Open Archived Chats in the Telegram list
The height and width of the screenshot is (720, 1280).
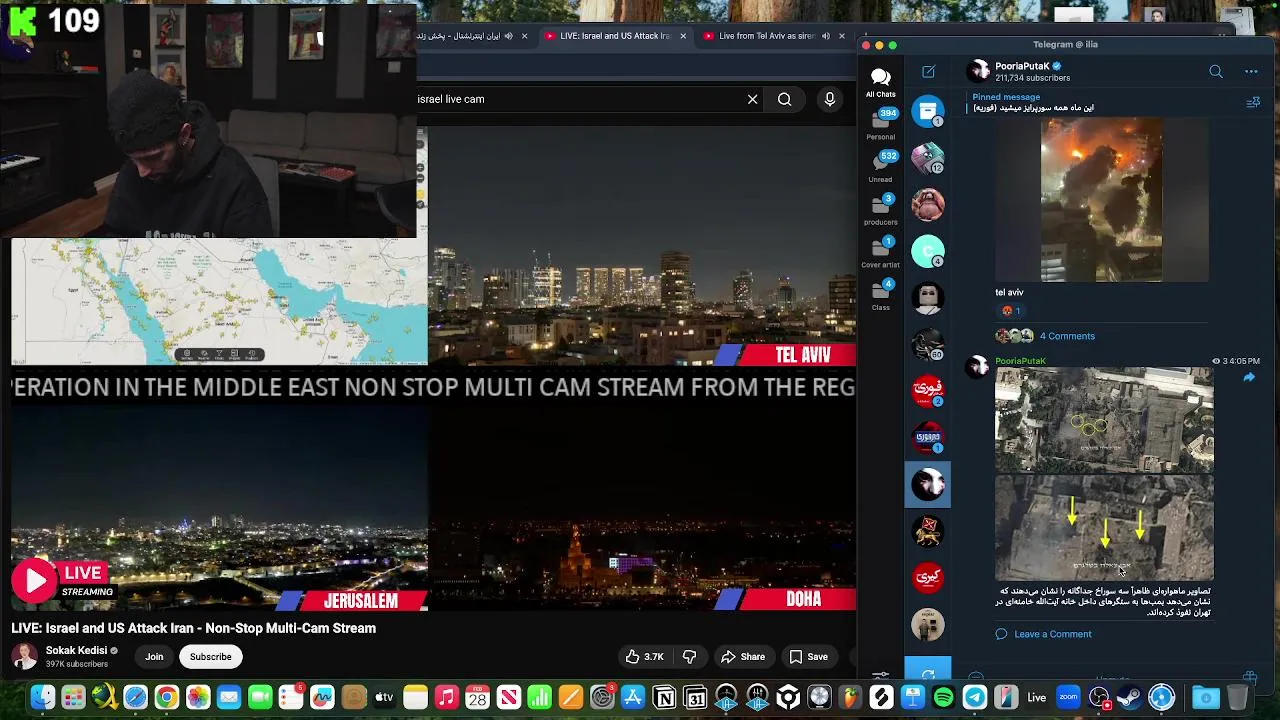tap(928, 110)
